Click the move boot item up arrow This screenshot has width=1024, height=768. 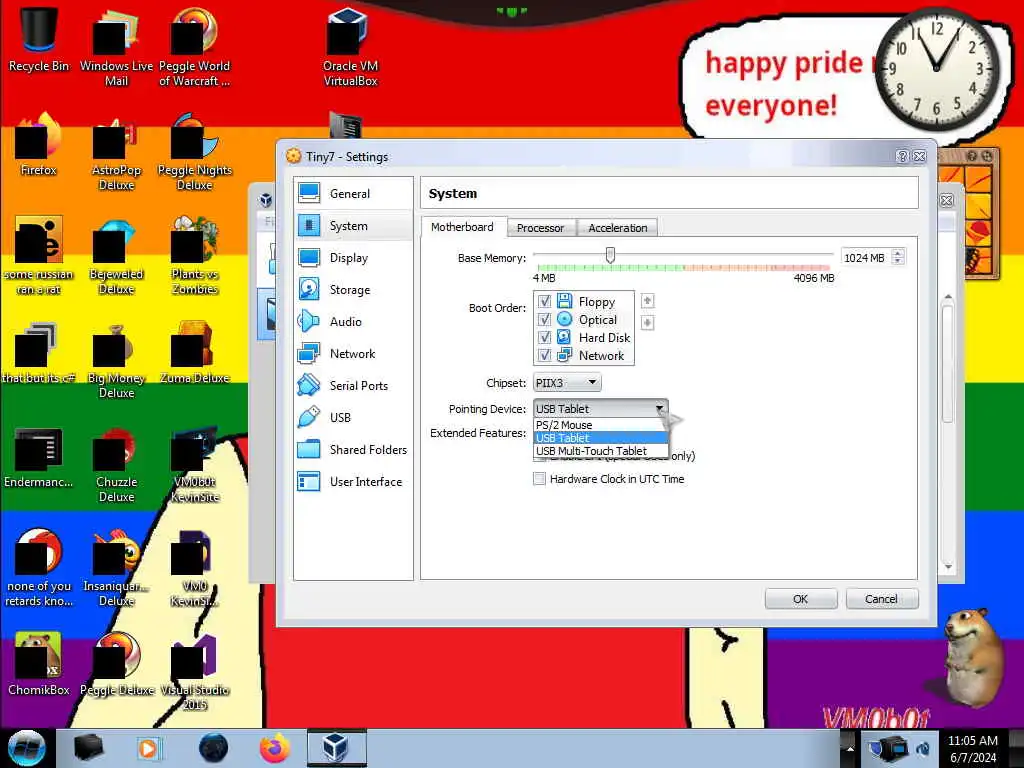pyautogui.click(x=647, y=301)
